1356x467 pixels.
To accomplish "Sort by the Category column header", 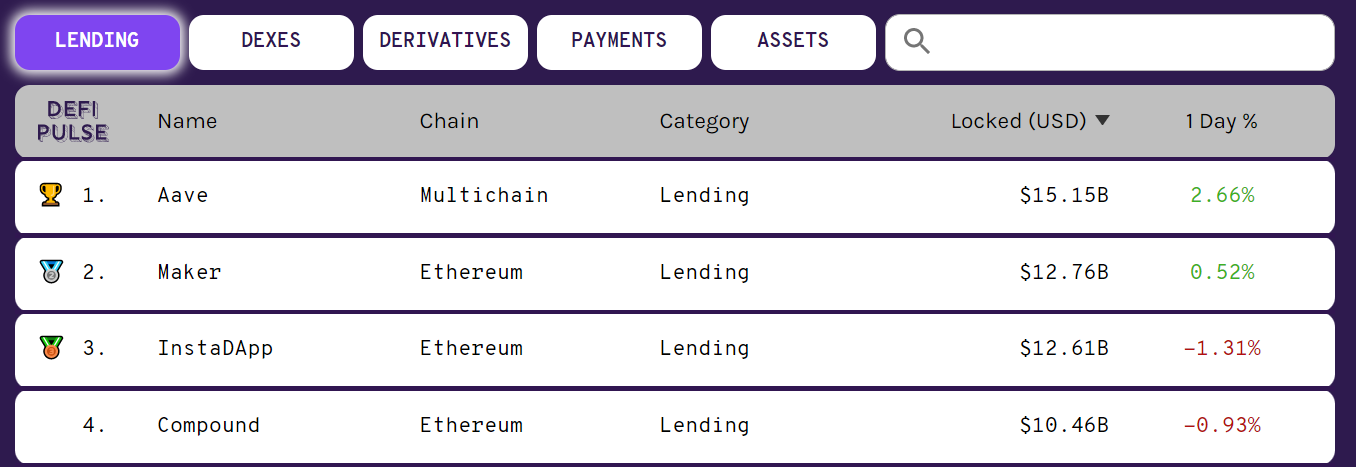I will pyautogui.click(x=704, y=121).
